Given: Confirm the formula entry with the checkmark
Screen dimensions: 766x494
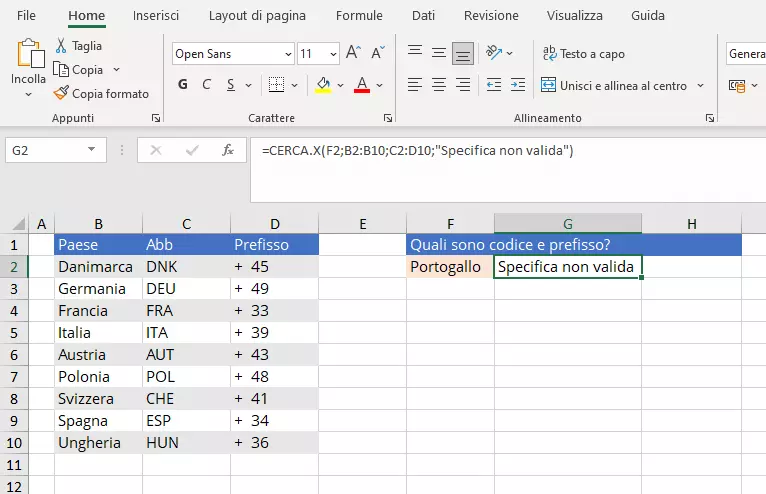Looking at the screenshot, I should pos(192,150).
